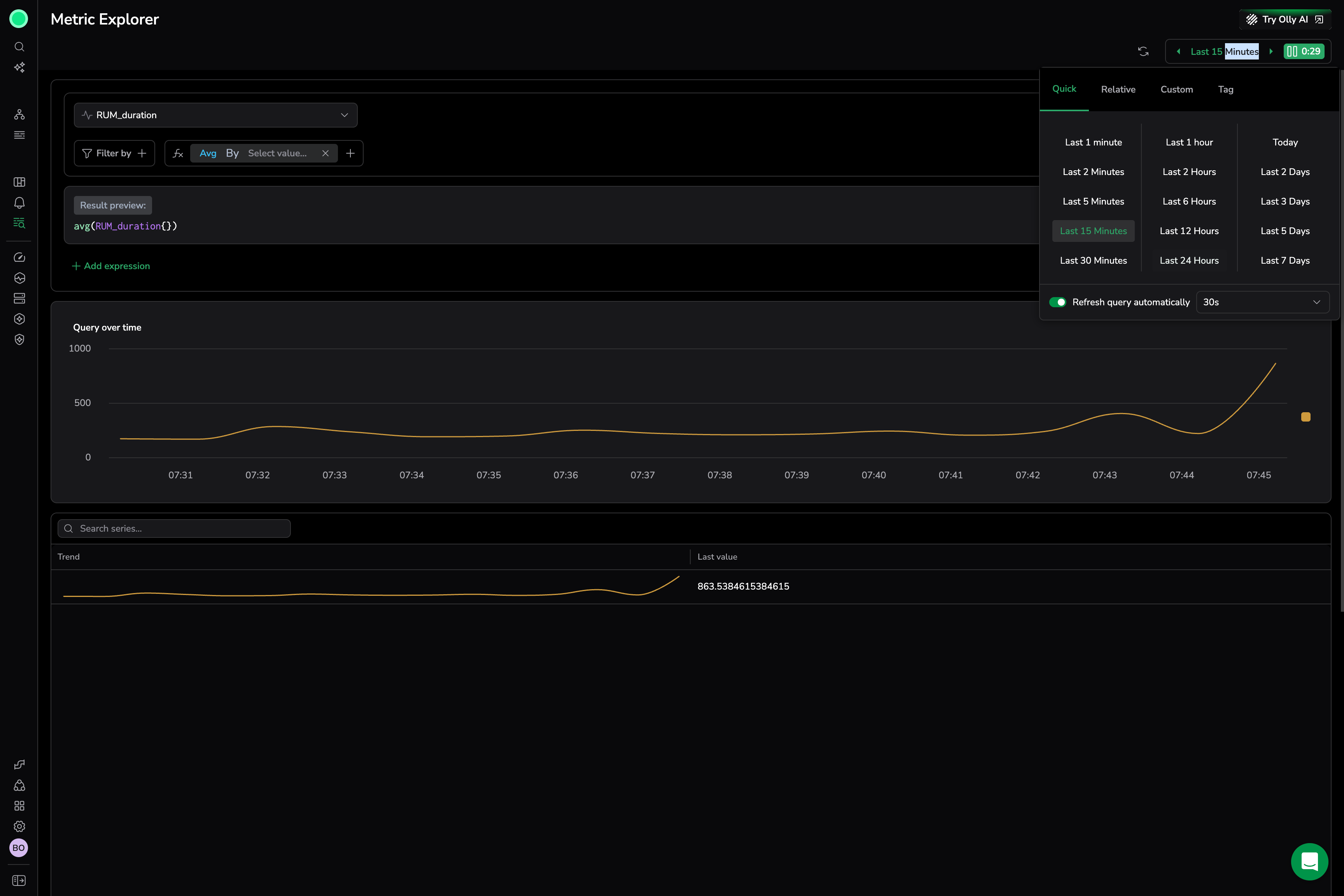Open the settings gear in the sidebar
This screenshot has height=896, width=1344.
coord(19,826)
